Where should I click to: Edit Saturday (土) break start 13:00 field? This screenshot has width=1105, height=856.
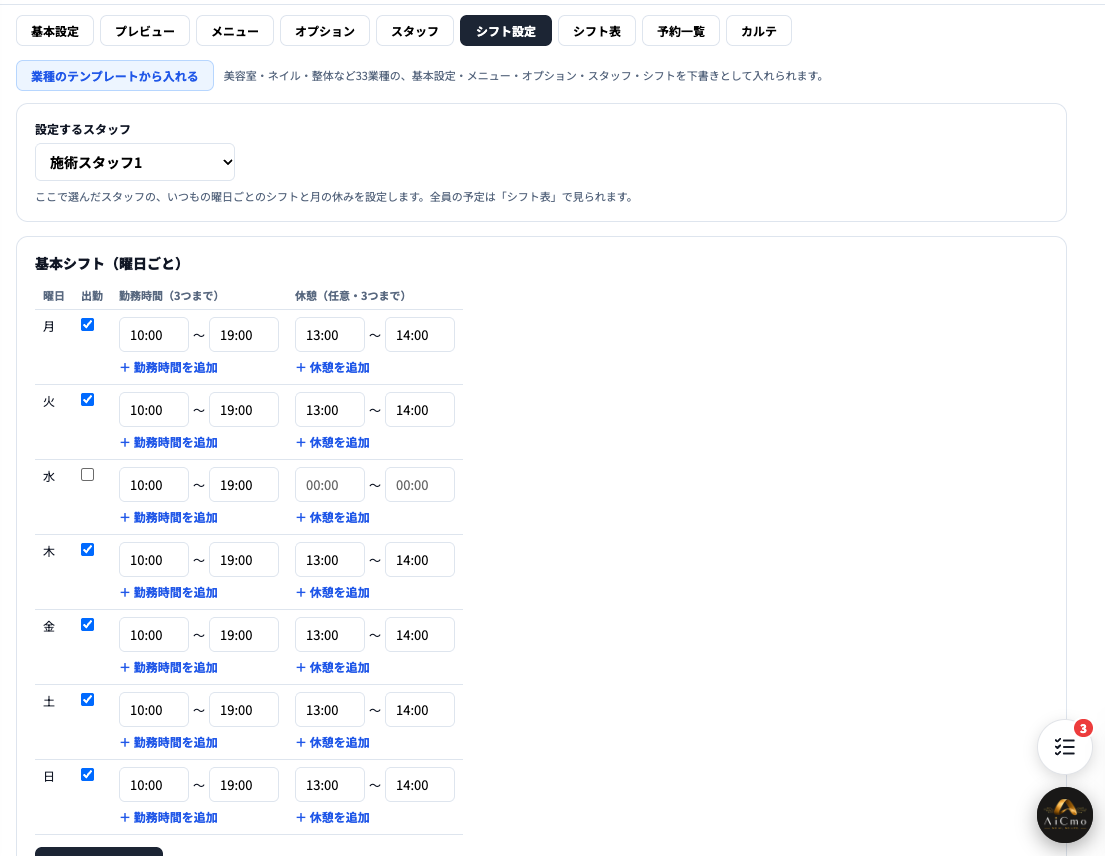click(330, 710)
